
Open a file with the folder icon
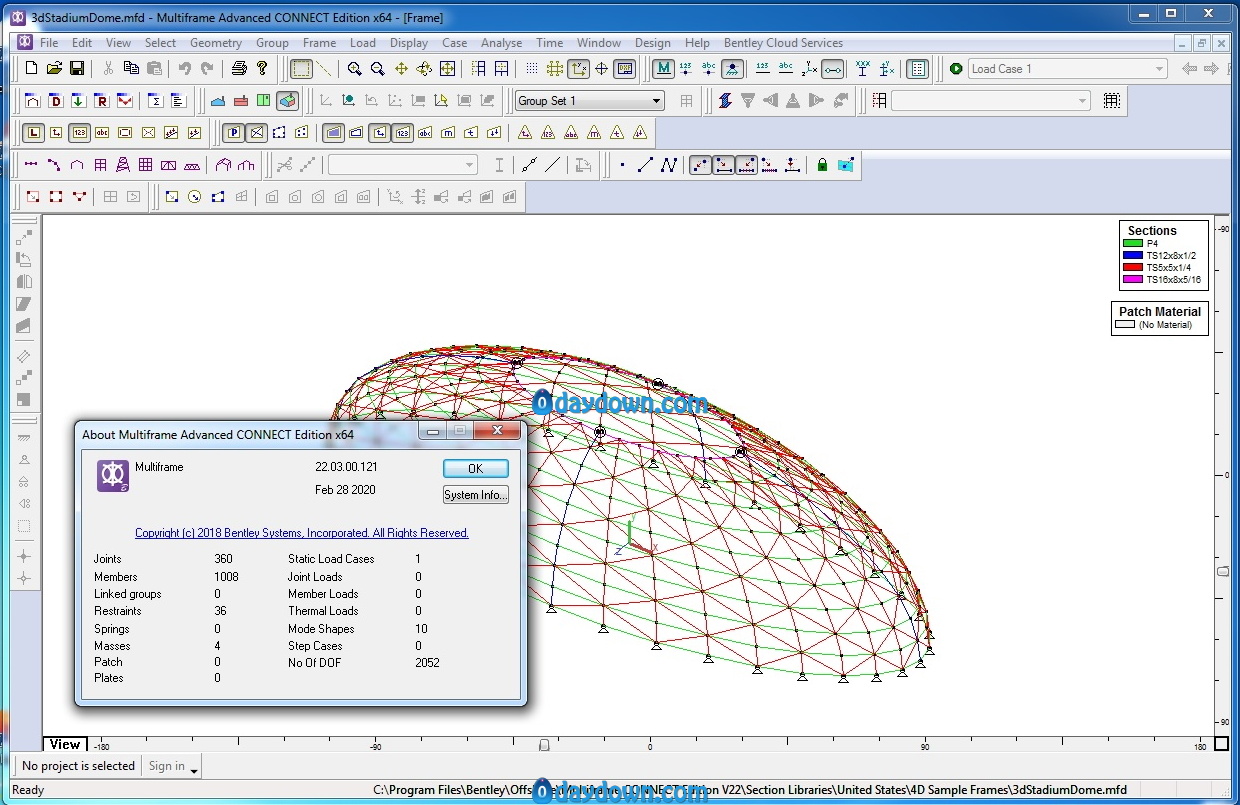point(54,68)
